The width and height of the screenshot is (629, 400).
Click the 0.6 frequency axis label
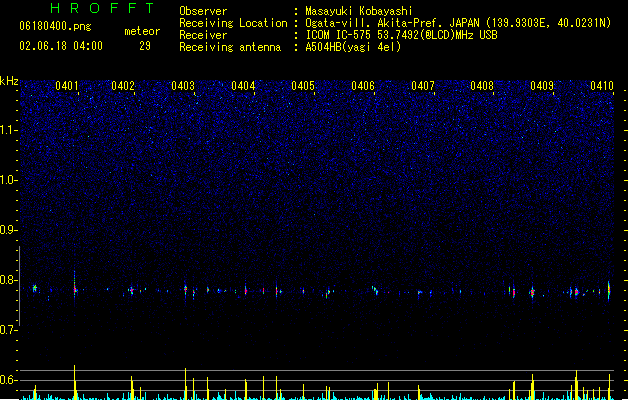point(8,380)
